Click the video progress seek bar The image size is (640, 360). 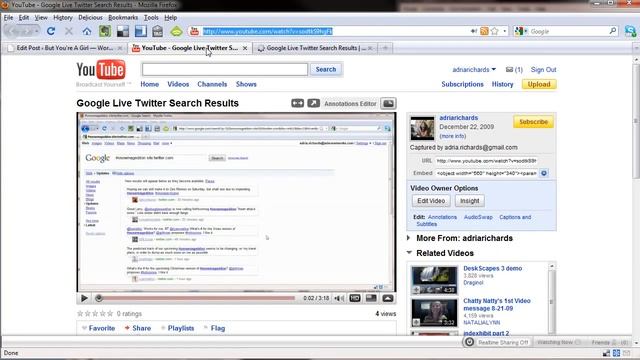[195, 298]
